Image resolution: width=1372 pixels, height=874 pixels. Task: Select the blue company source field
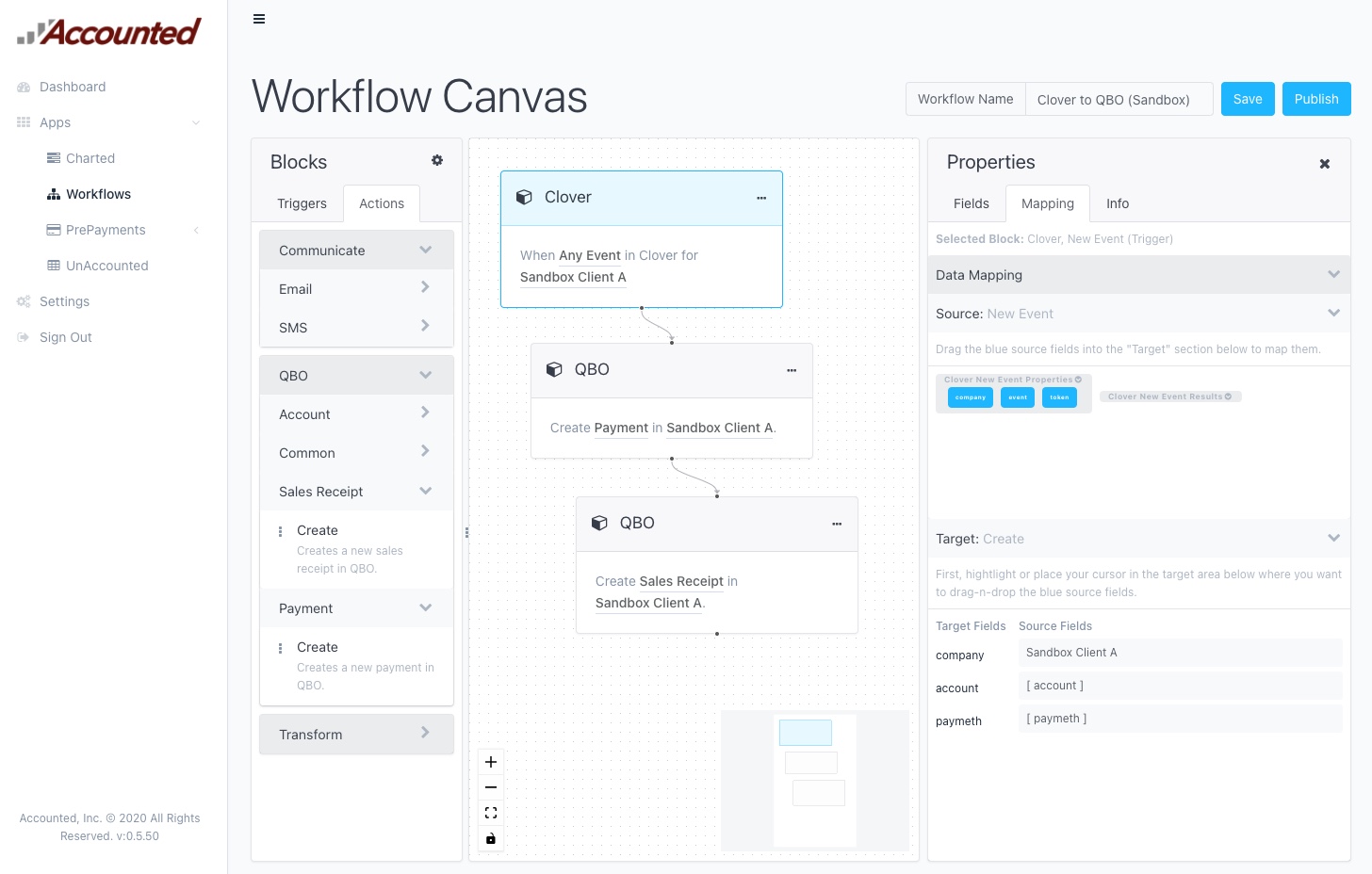(x=971, y=397)
